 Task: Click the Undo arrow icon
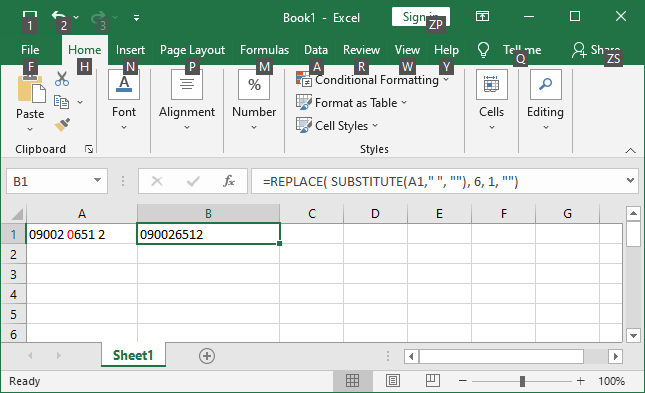(59, 17)
